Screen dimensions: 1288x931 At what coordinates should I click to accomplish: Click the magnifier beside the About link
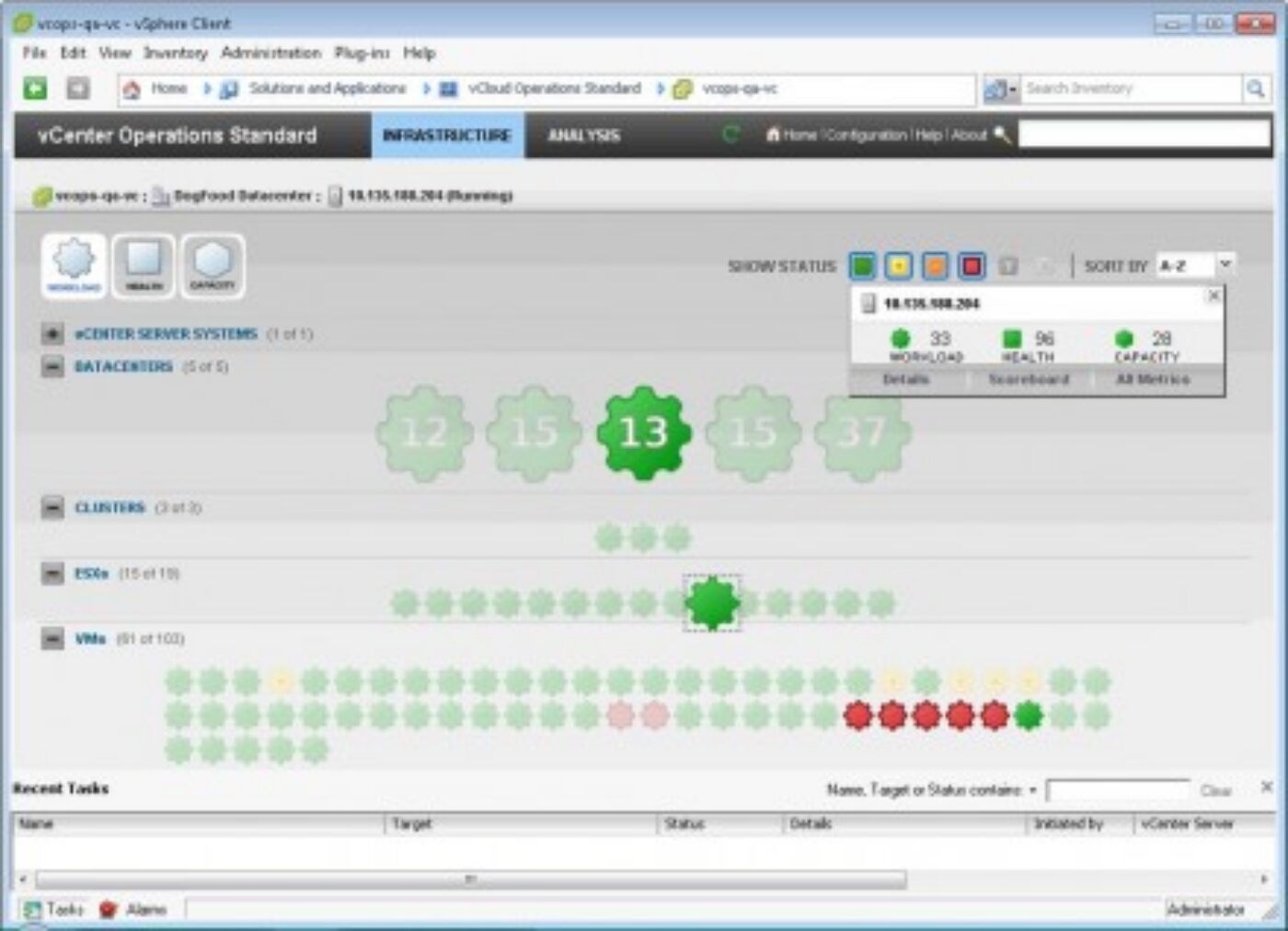(1002, 135)
